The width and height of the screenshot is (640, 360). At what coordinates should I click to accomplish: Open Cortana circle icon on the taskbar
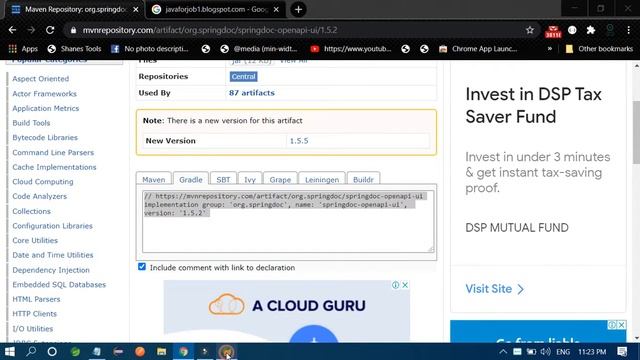point(52,351)
